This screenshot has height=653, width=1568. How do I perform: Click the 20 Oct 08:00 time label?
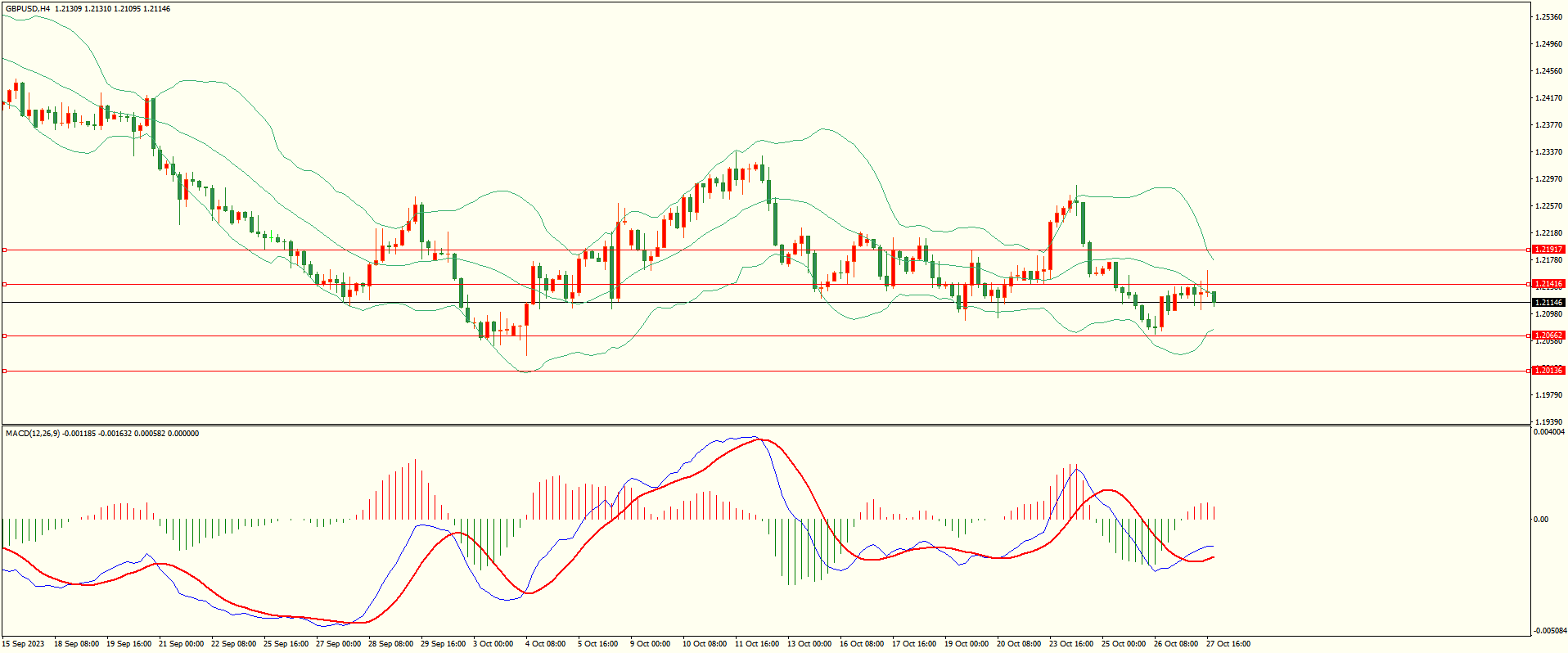pyautogui.click(x=1019, y=644)
